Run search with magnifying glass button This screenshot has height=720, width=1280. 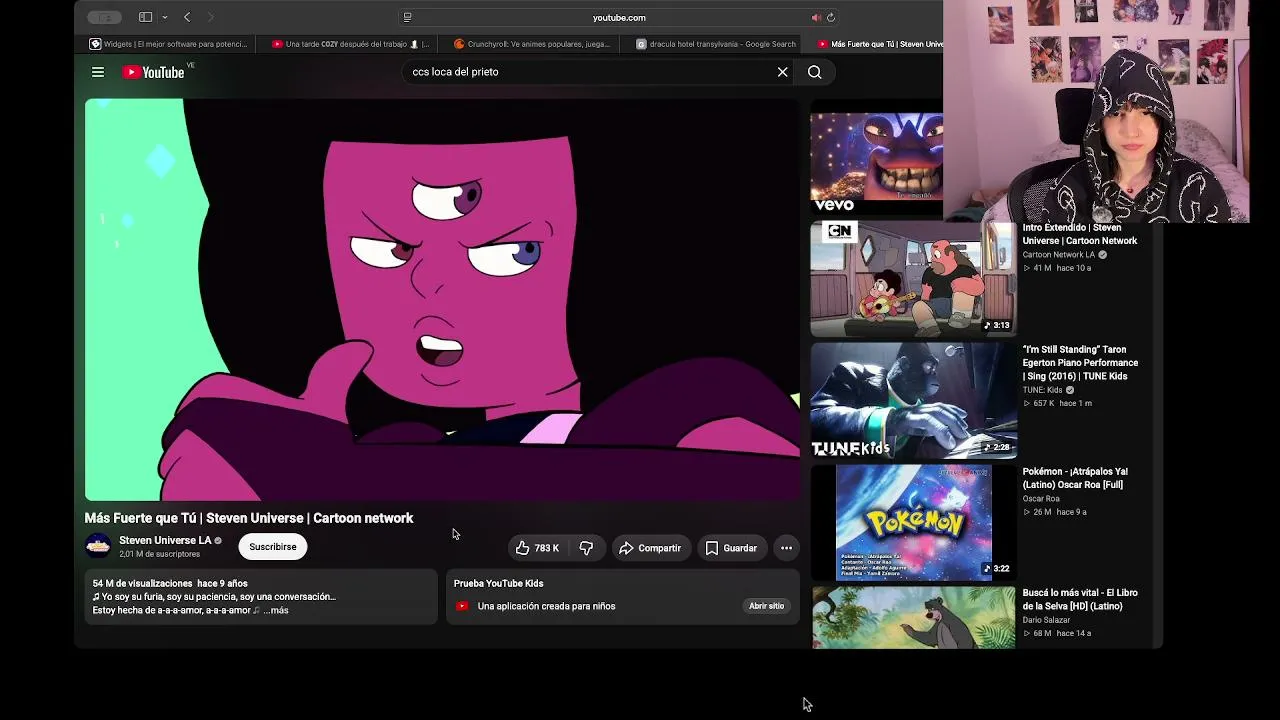tap(815, 72)
